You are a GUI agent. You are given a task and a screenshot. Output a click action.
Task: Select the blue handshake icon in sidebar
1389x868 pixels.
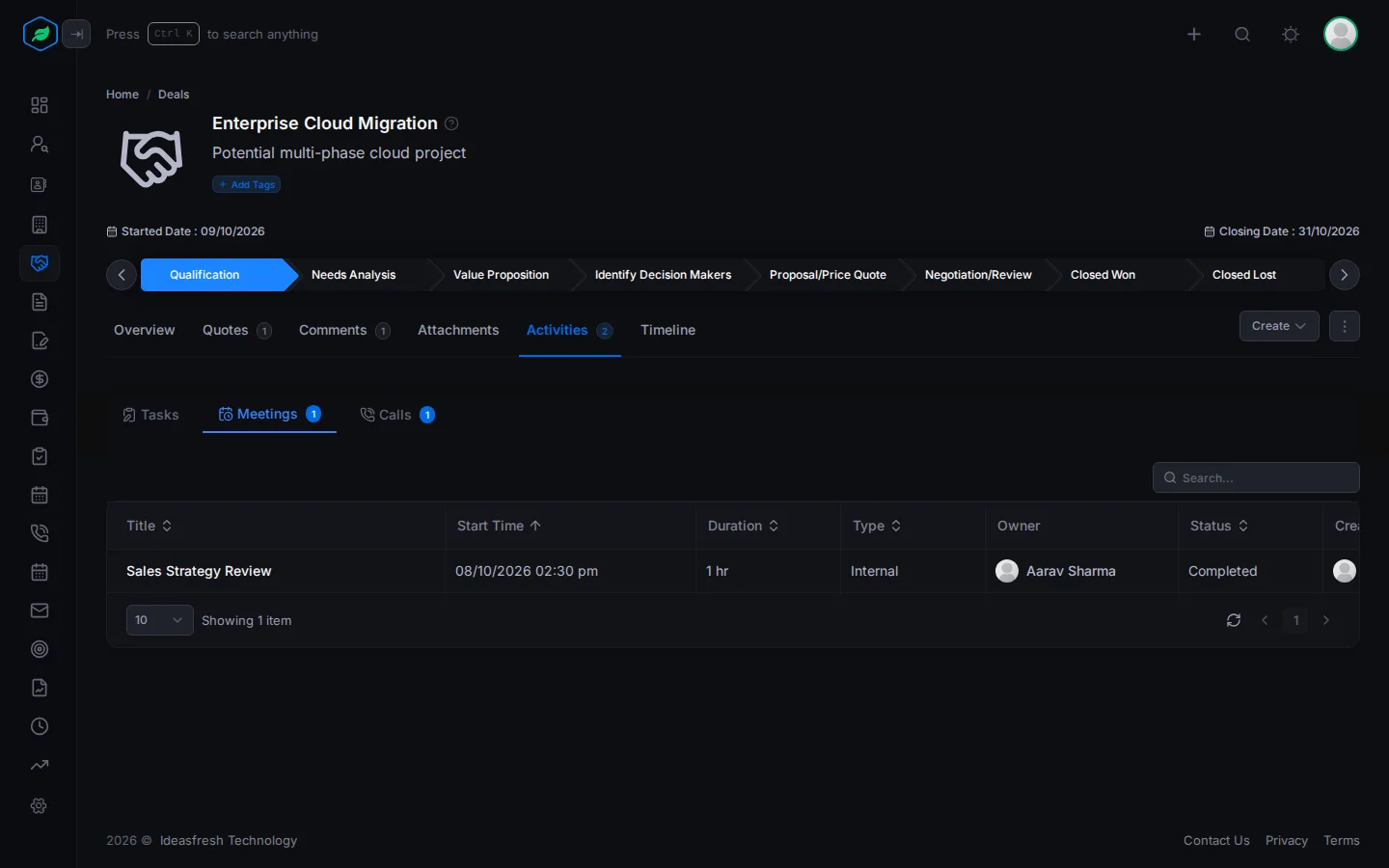pyautogui.click(x=40, y=263)
